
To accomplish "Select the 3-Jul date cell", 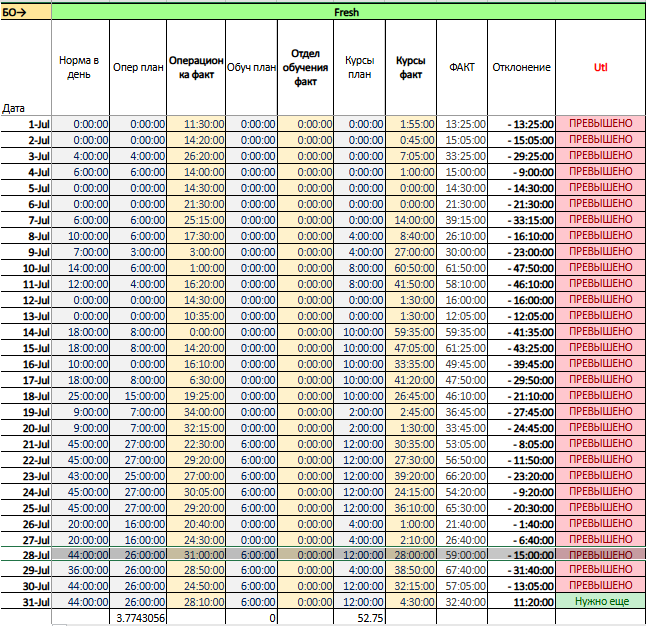I will tap(26, 156).
